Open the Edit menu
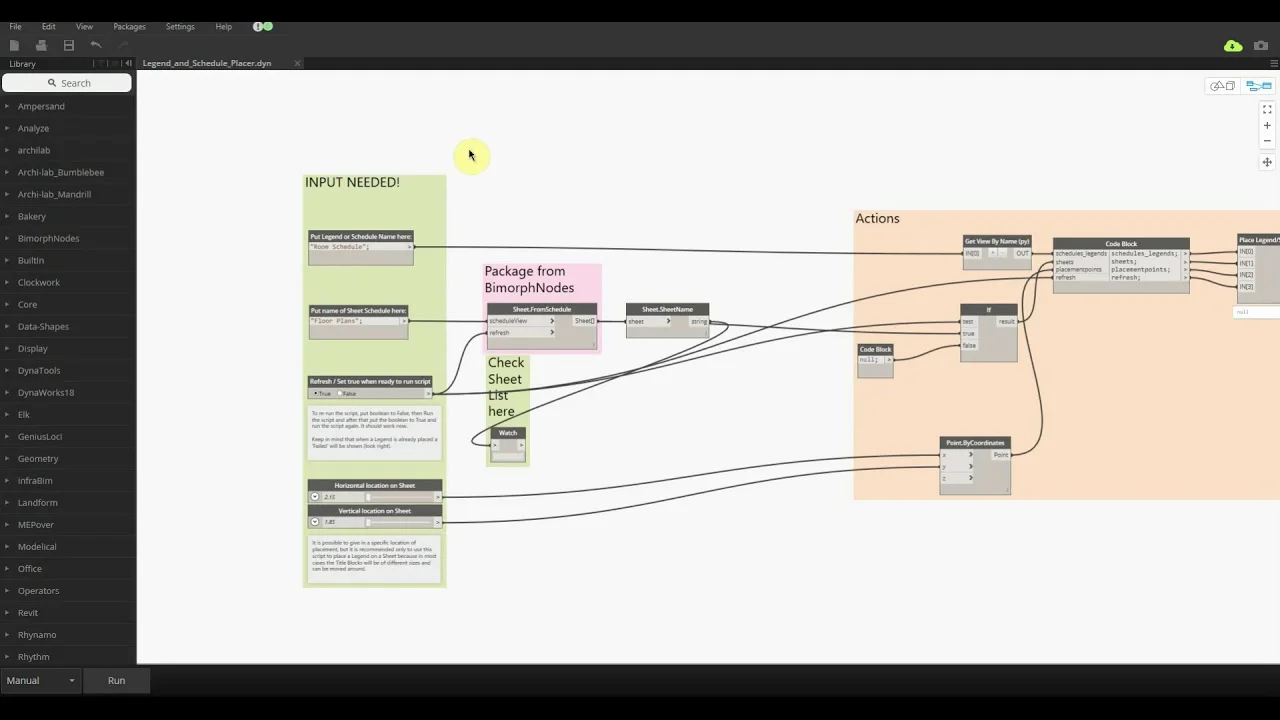This screenshot has width=1280, height=720. coord(48,26)
